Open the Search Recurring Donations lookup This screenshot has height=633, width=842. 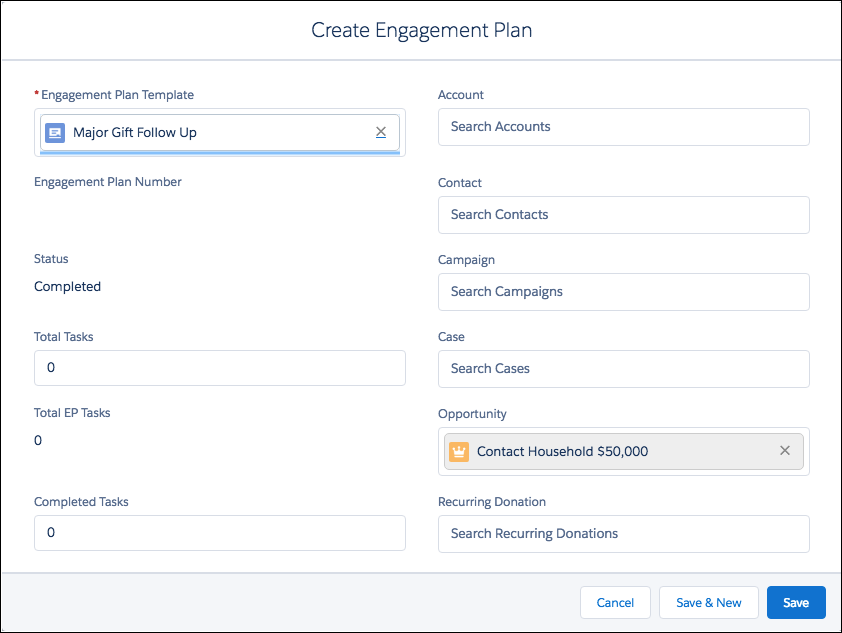coord(623,533)
